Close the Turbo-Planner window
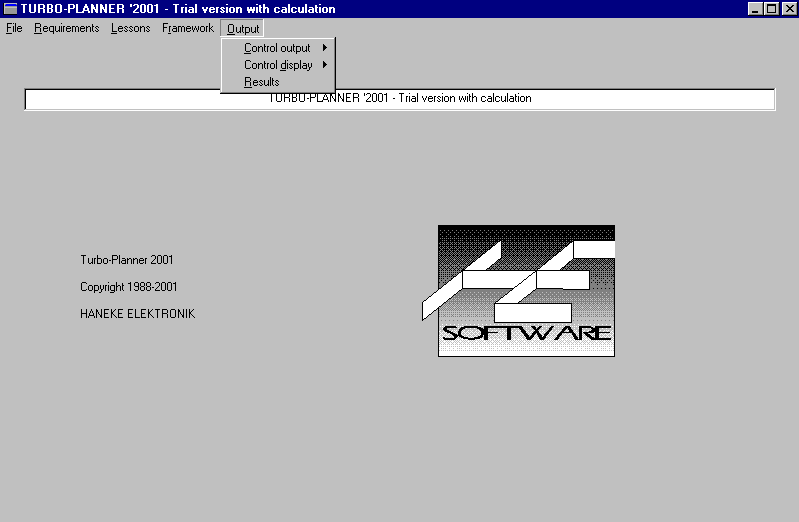The image size is (799, 522). coord(789,9)
